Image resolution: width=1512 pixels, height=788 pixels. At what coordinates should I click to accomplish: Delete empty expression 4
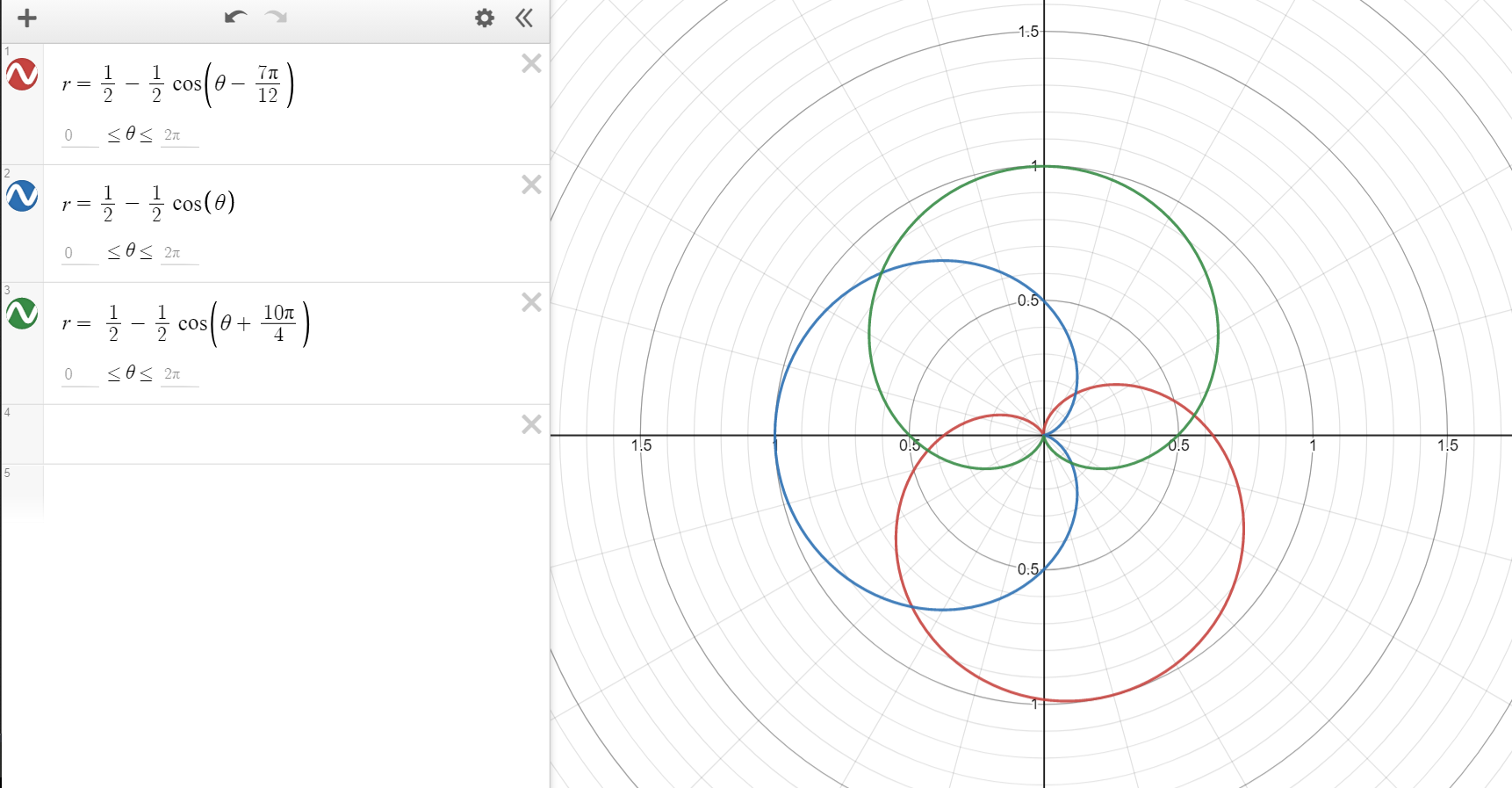tap(531, 424)
